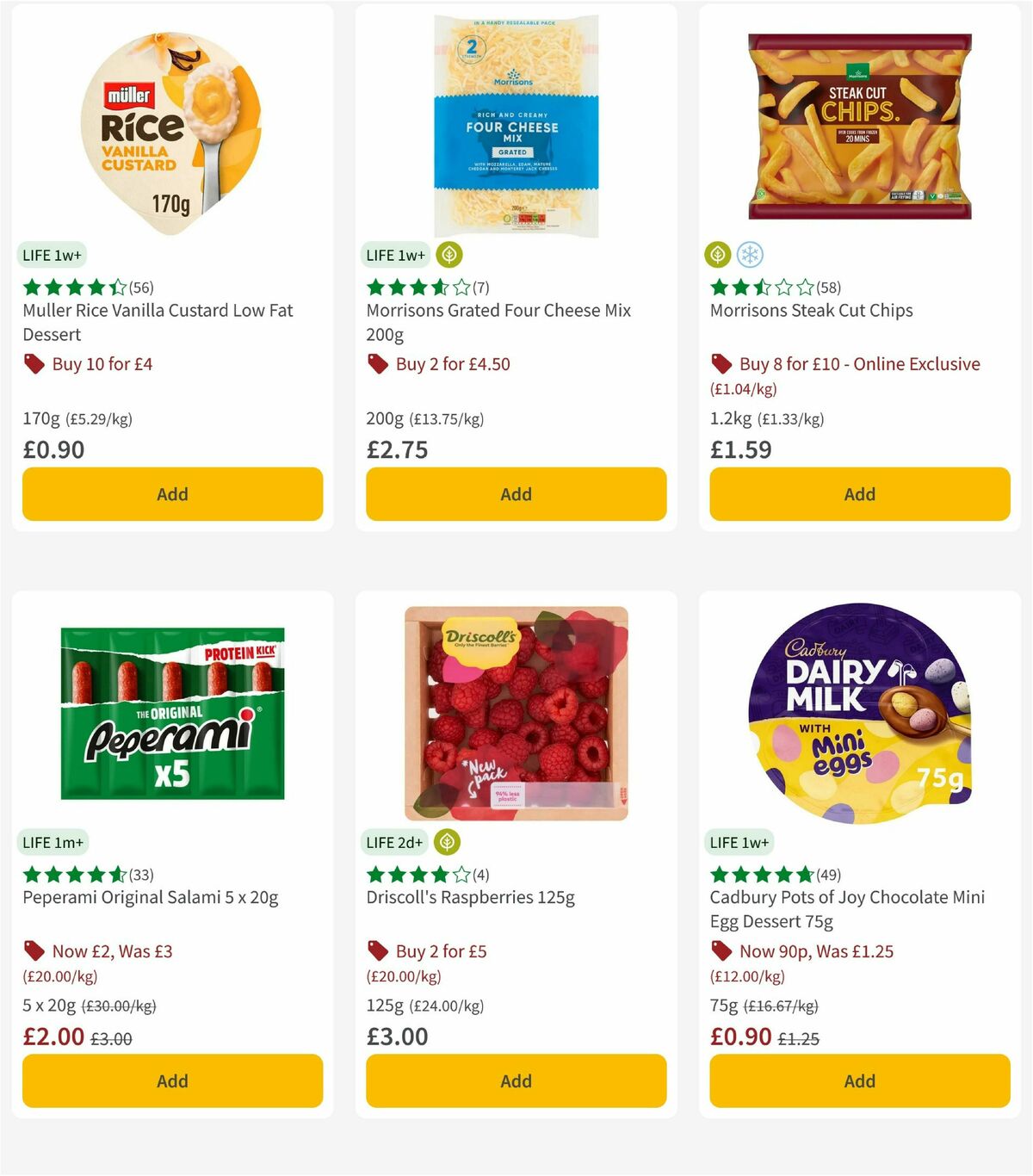Open the Morrisons Grated Four Cheese Mix product page
The height and width of the screenshot is (1176, 1033).
coord(499,310)
